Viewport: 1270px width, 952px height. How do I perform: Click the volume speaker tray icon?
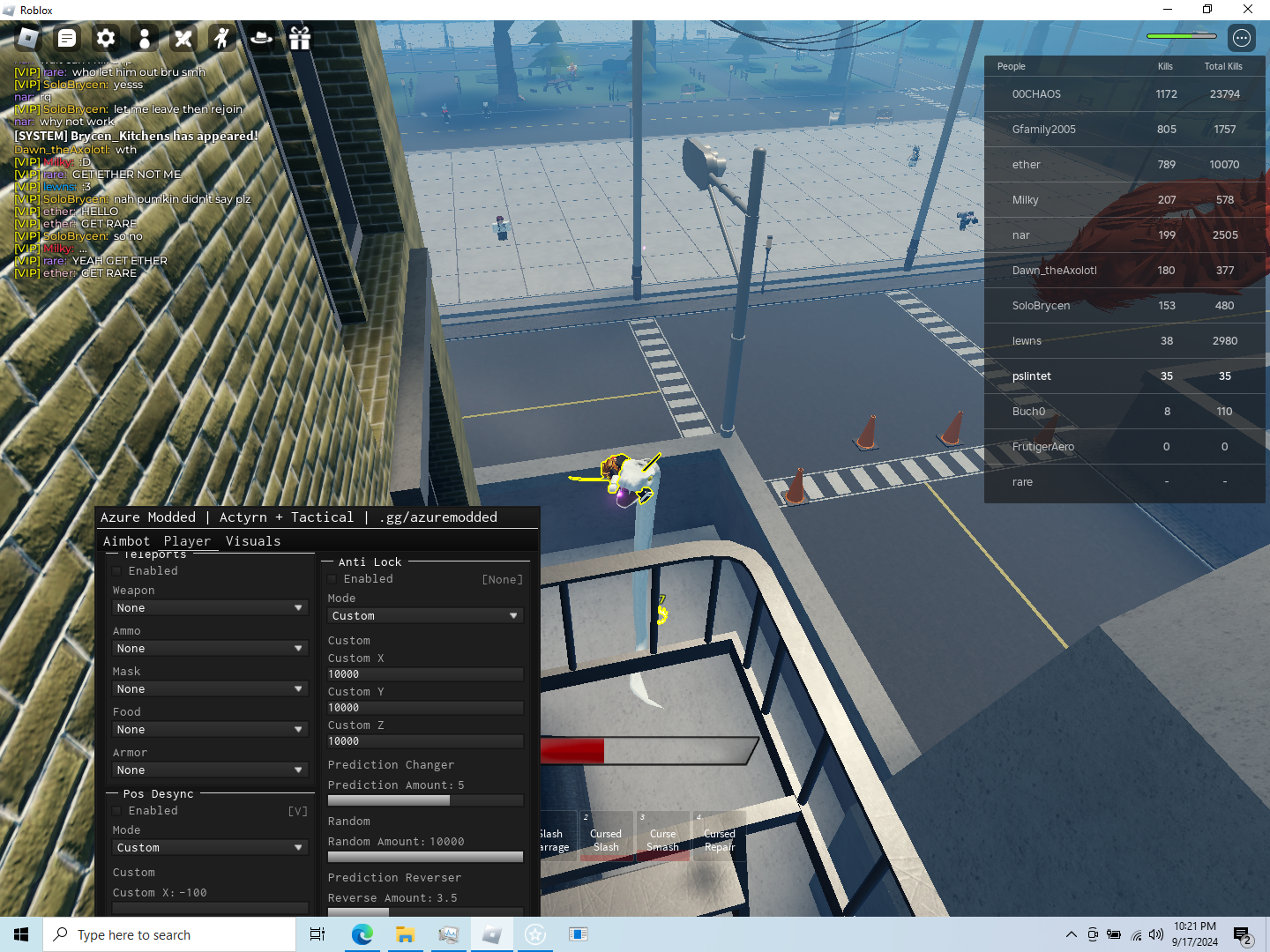coord(1156,934)
